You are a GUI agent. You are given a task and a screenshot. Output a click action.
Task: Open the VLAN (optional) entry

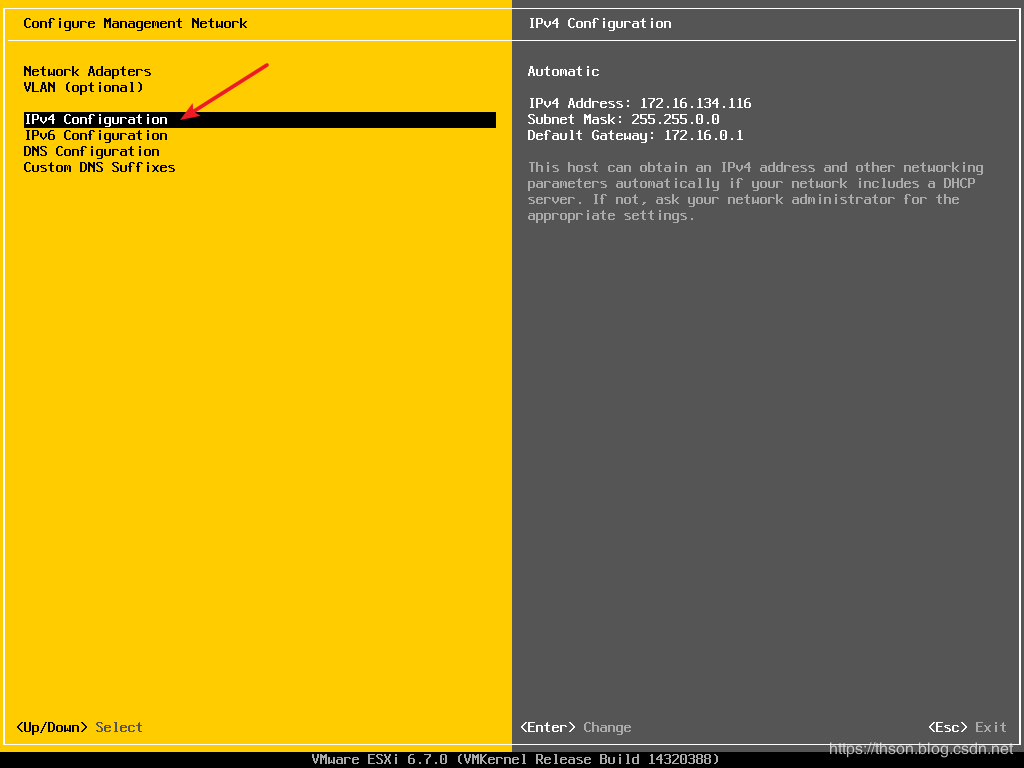pos(83,87)
